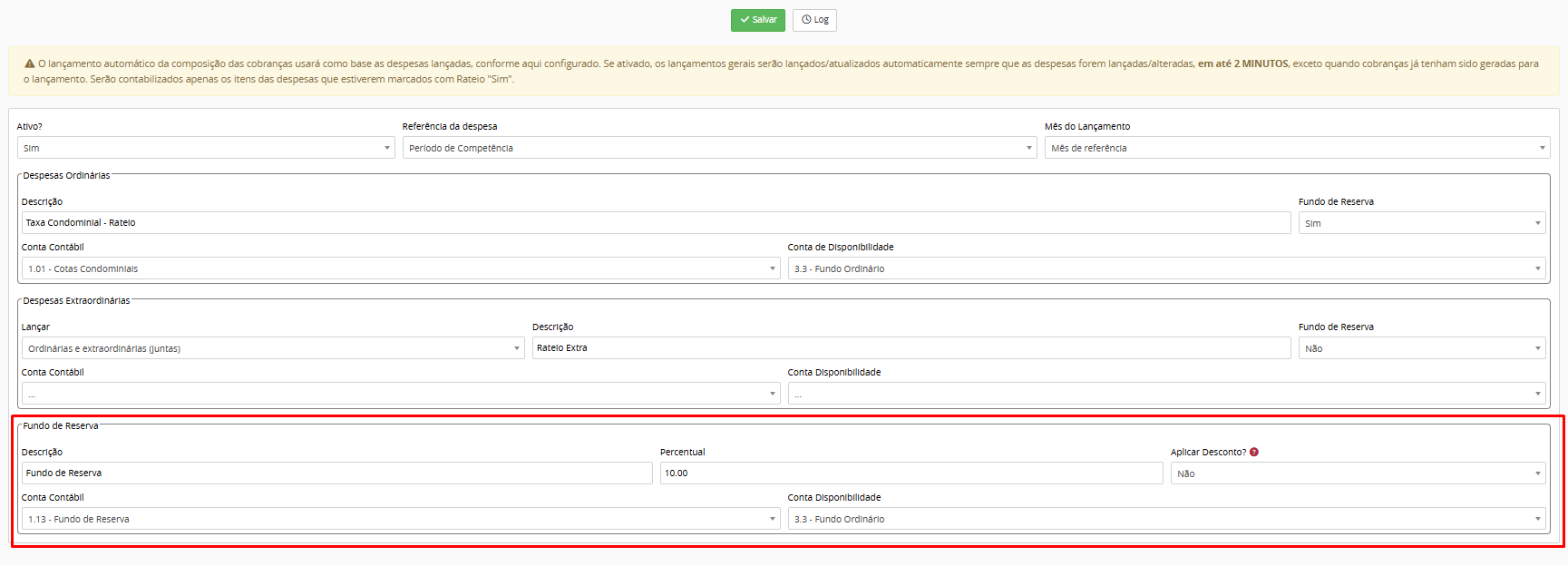The width and height of the screenshot is (1568, 566).
Task: Select Conta Contábil 1.01 Cotas Condominiais dropdown
Action: click(x=400, y=268)
